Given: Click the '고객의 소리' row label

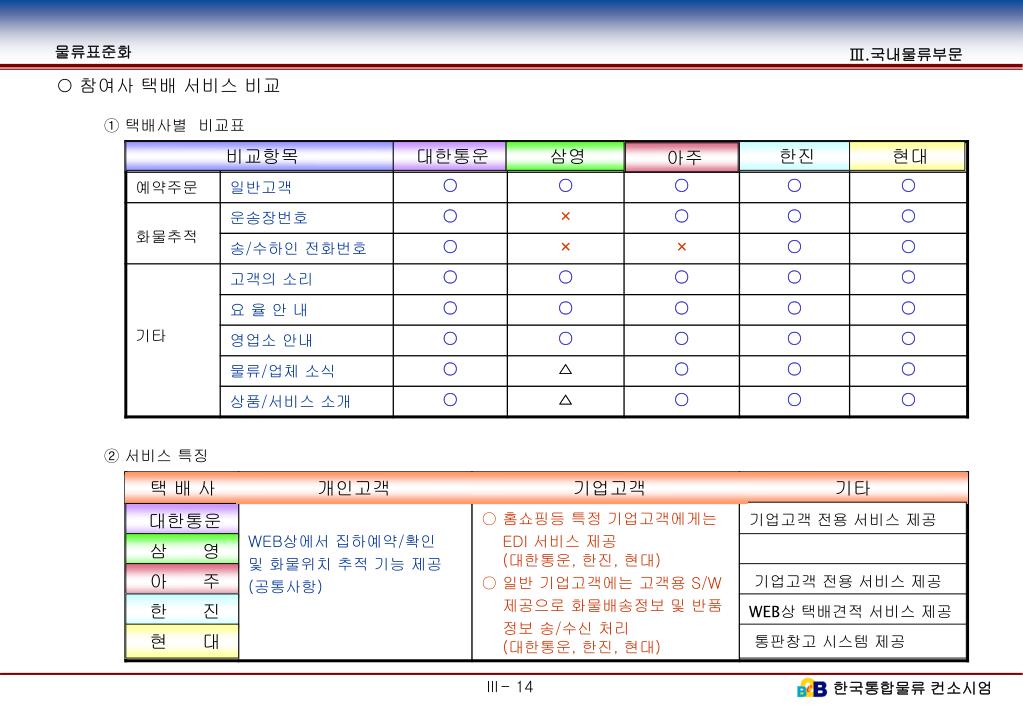Looking at the screenshot, I should (x=271, y=279).
